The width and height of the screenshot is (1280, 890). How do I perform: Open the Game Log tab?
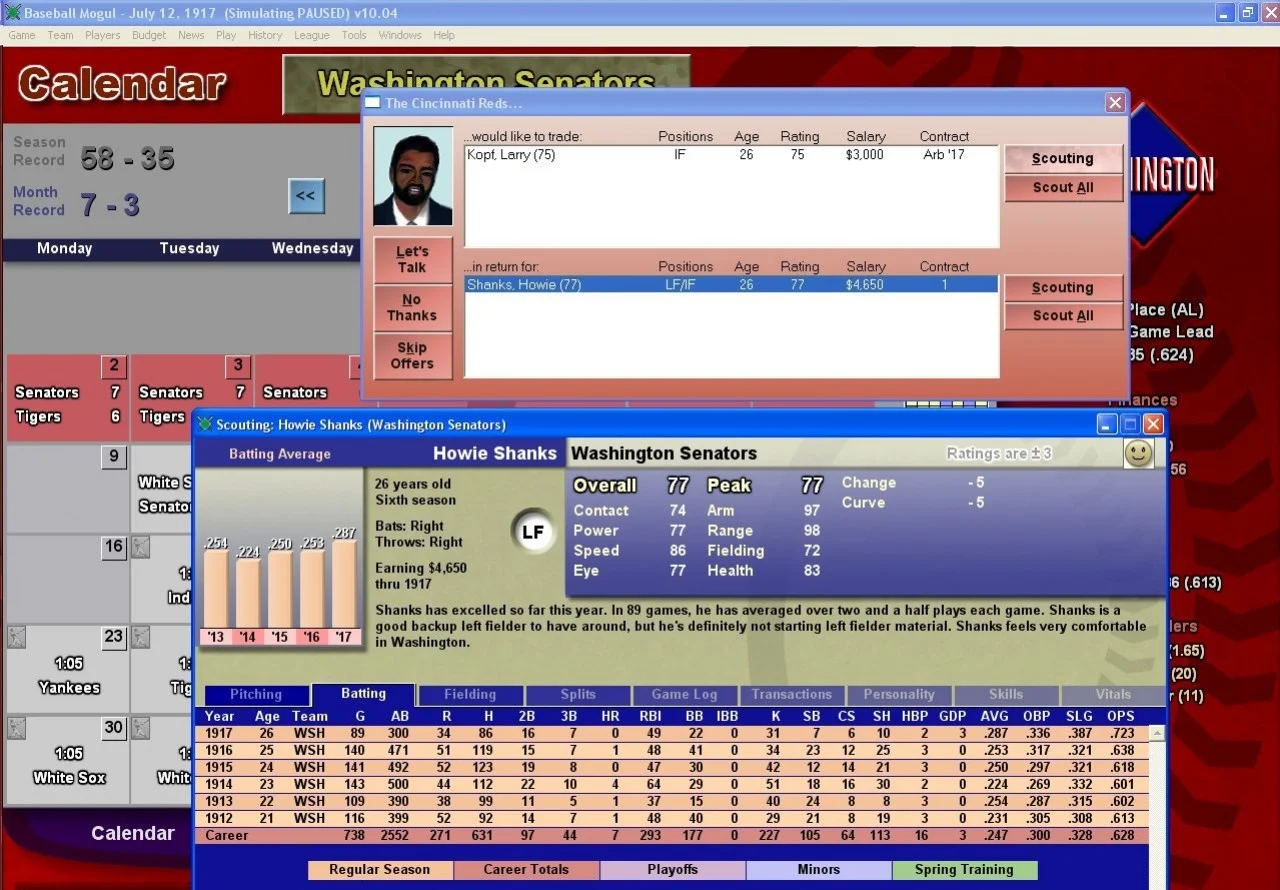pyautogui.click(x=685, y=694)
